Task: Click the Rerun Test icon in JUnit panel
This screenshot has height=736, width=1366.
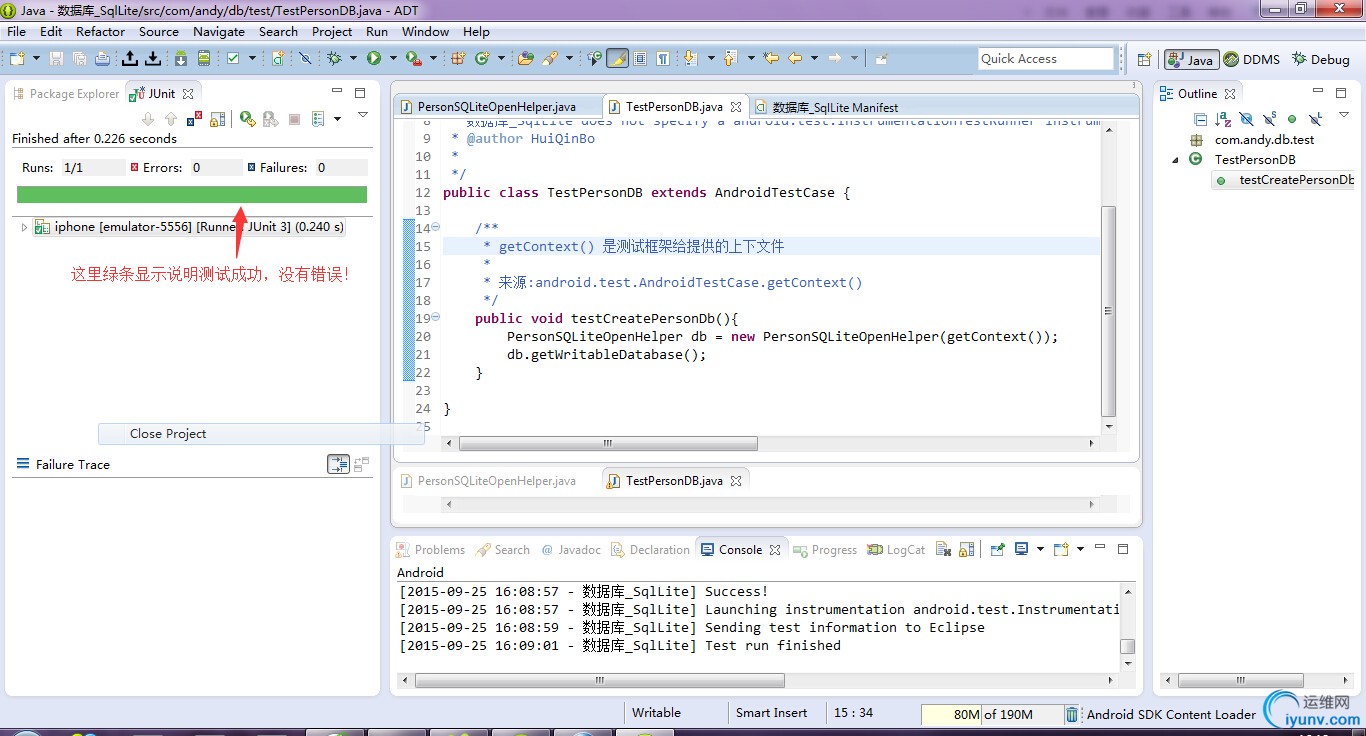Action: [247, 119]
